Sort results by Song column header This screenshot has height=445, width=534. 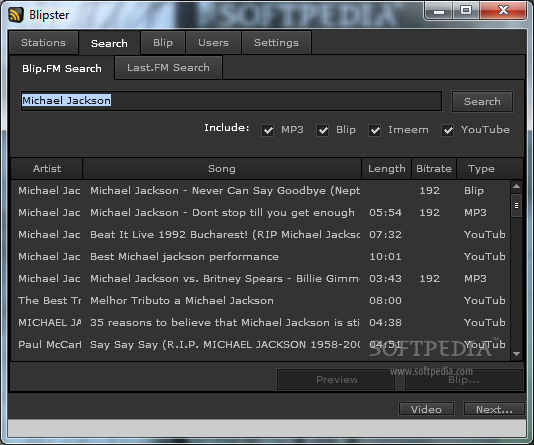point(222,169)
